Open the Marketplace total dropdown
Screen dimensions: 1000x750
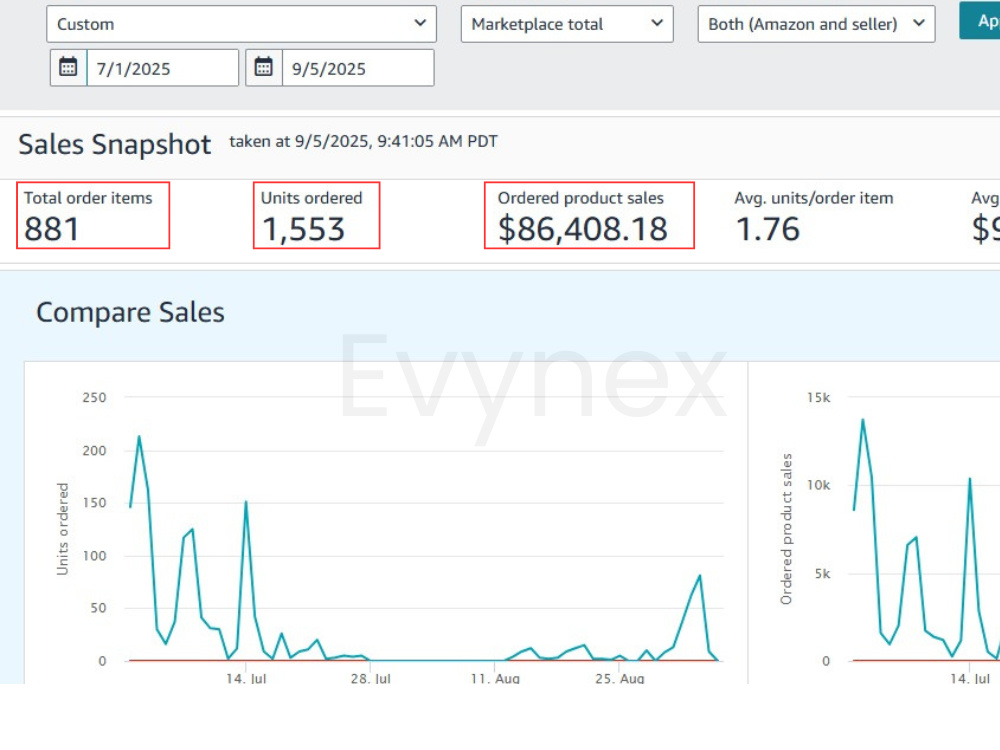(567, 24)
